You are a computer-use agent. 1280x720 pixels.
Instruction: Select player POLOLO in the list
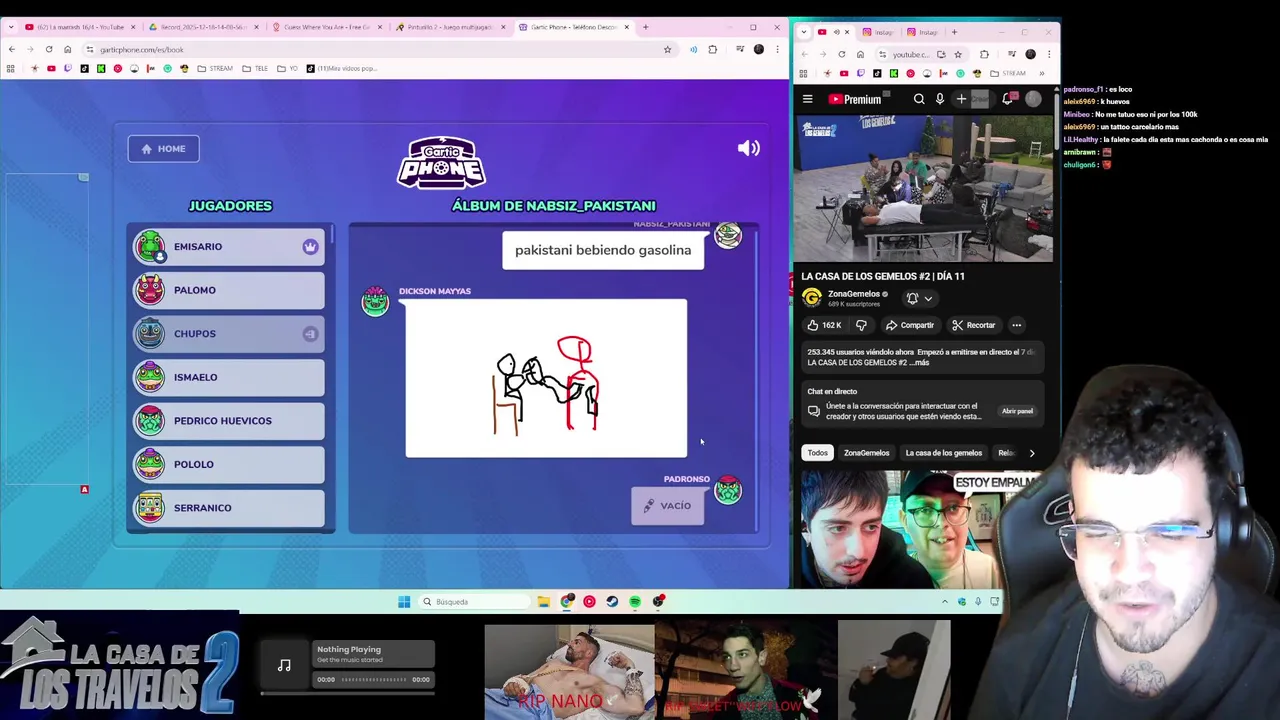[229, 464]
